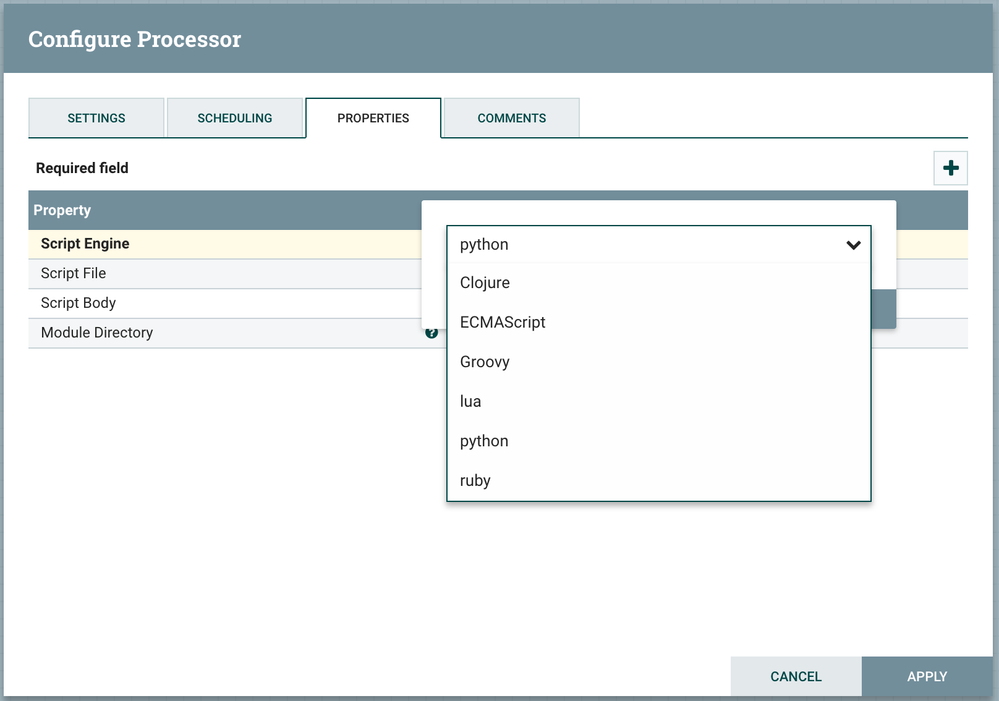Viewport: 999px width, 701px height.
Task: Click the add property plus icon
Action: click(950, 168)
